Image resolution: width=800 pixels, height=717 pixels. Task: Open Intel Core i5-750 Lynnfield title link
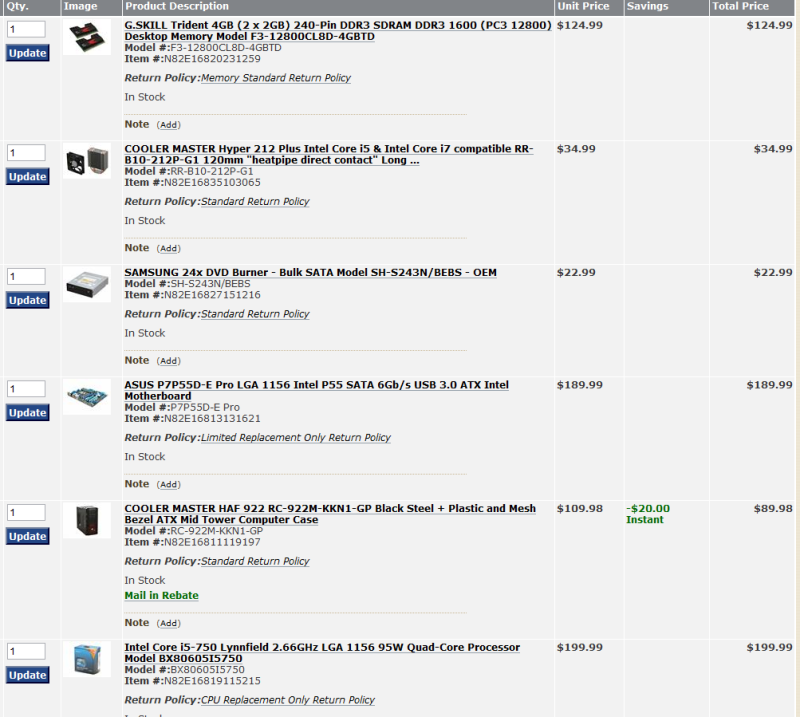point(322,653)
